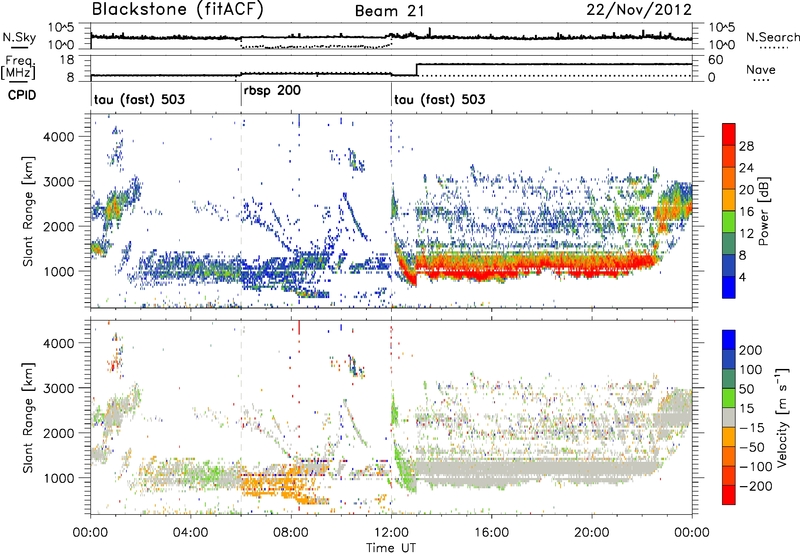Click the 'Freq. [MHz]' axis label
This screenshot has width=800, height=554.
coord(19,68)
